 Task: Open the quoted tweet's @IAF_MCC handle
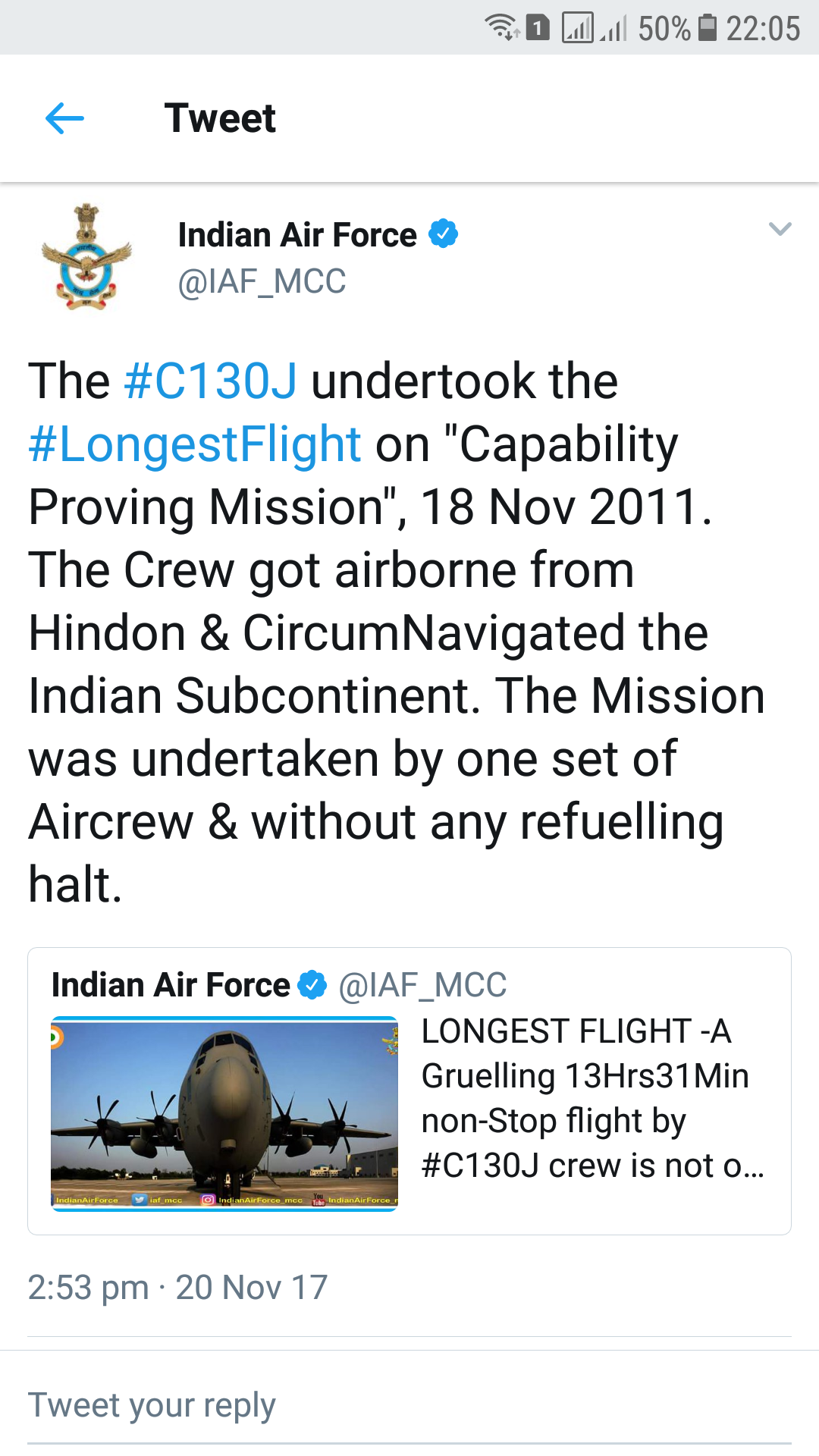coord(422,985)
